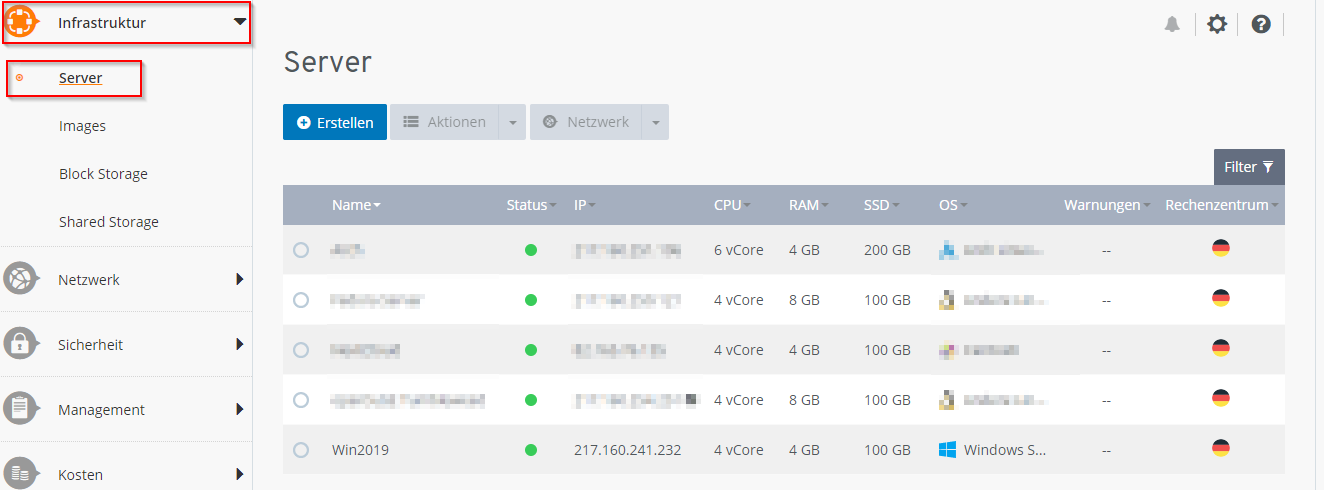Open notifications bell icon

point(1172,24)
